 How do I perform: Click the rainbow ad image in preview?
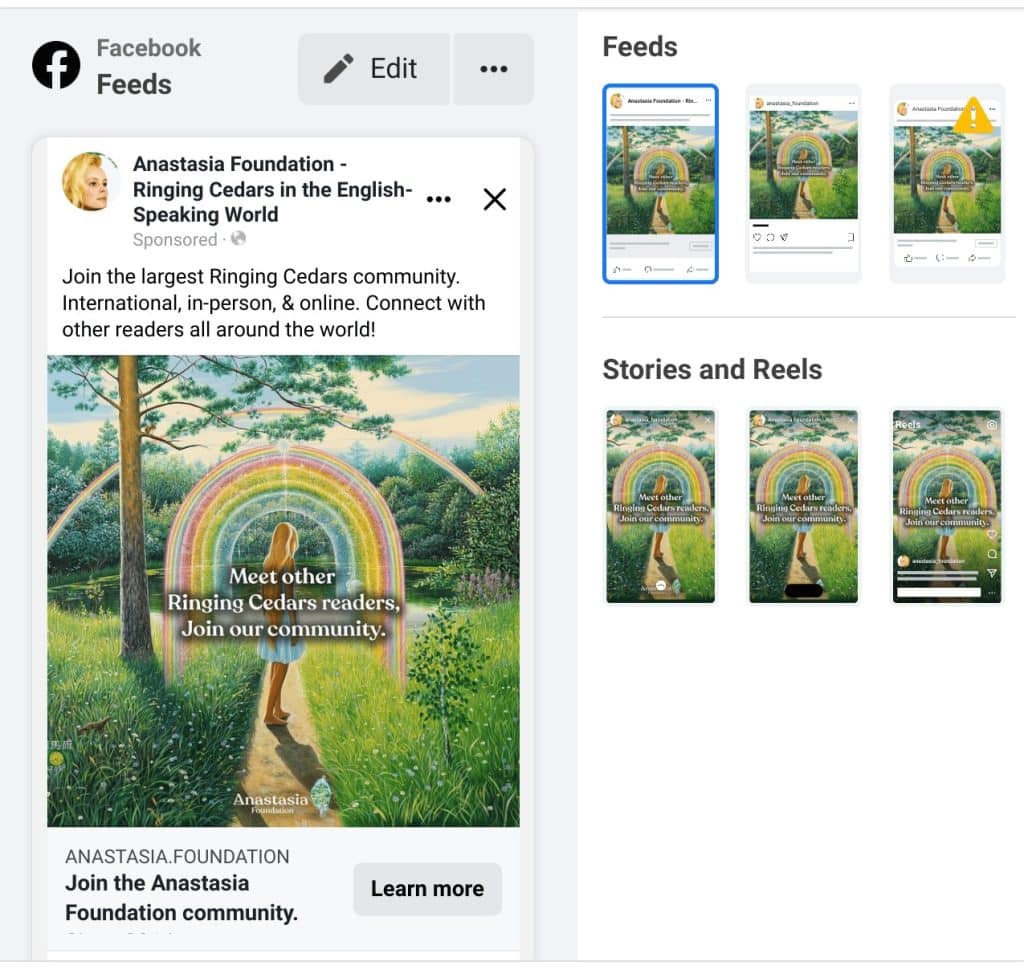[x=283, y=591]
